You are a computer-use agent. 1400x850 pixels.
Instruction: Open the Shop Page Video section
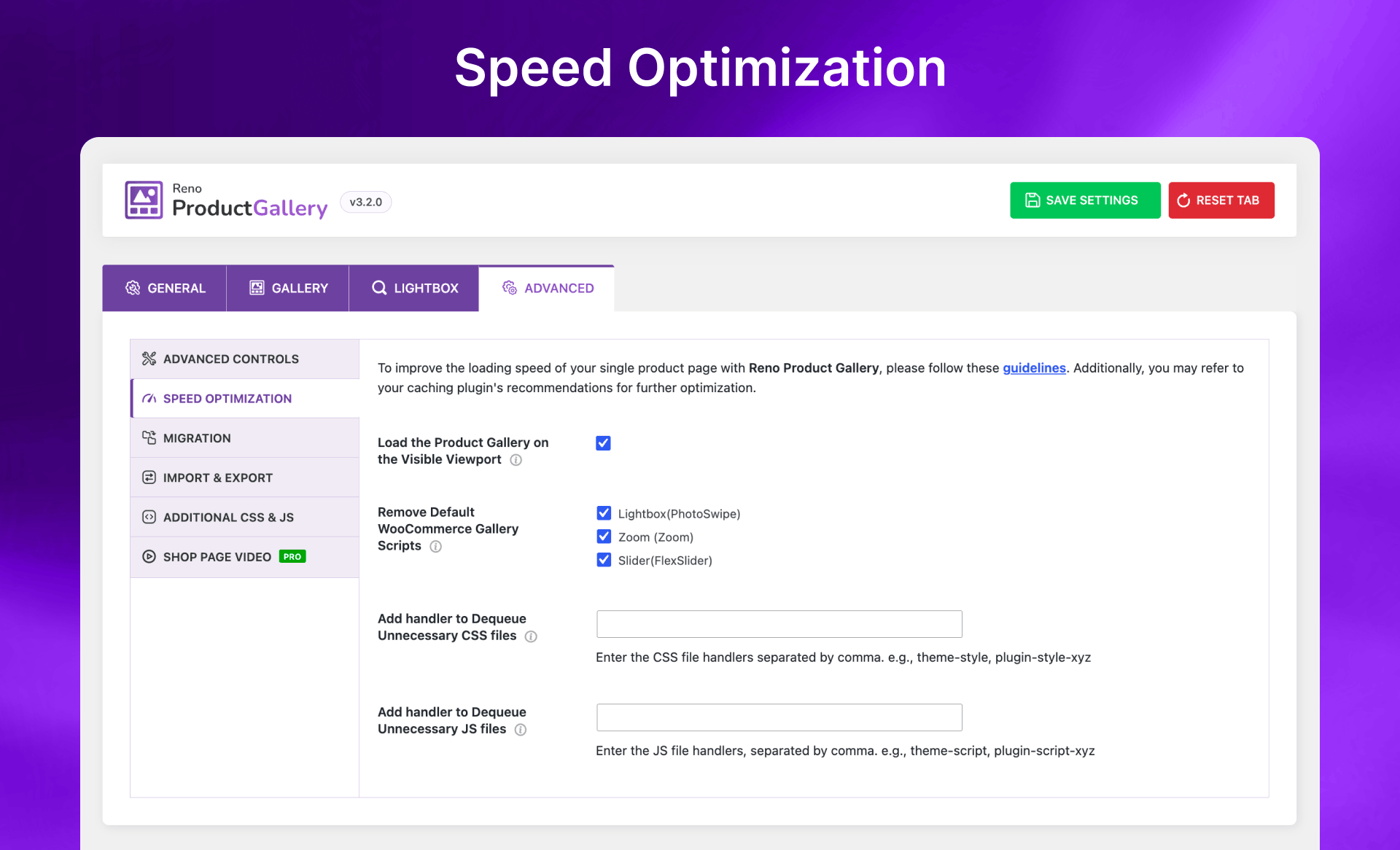tap(245, 557)
